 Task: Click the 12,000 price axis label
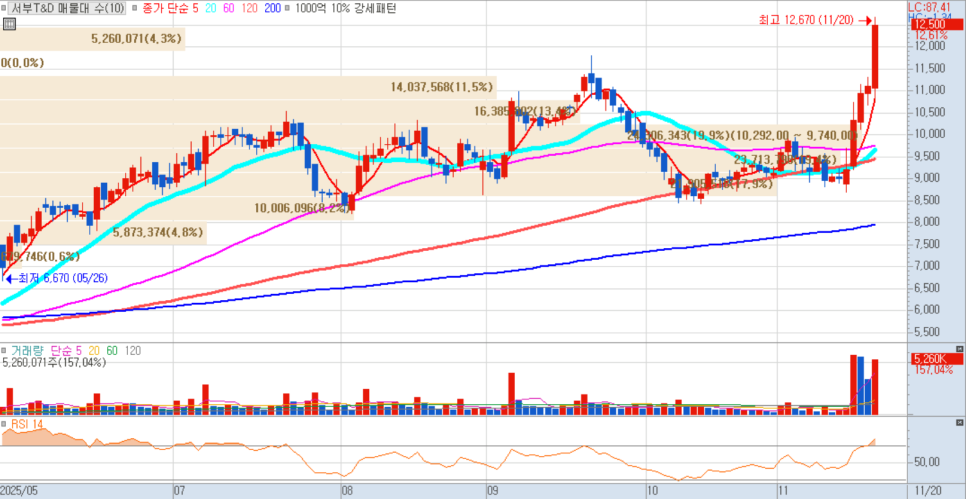(929, 46)
